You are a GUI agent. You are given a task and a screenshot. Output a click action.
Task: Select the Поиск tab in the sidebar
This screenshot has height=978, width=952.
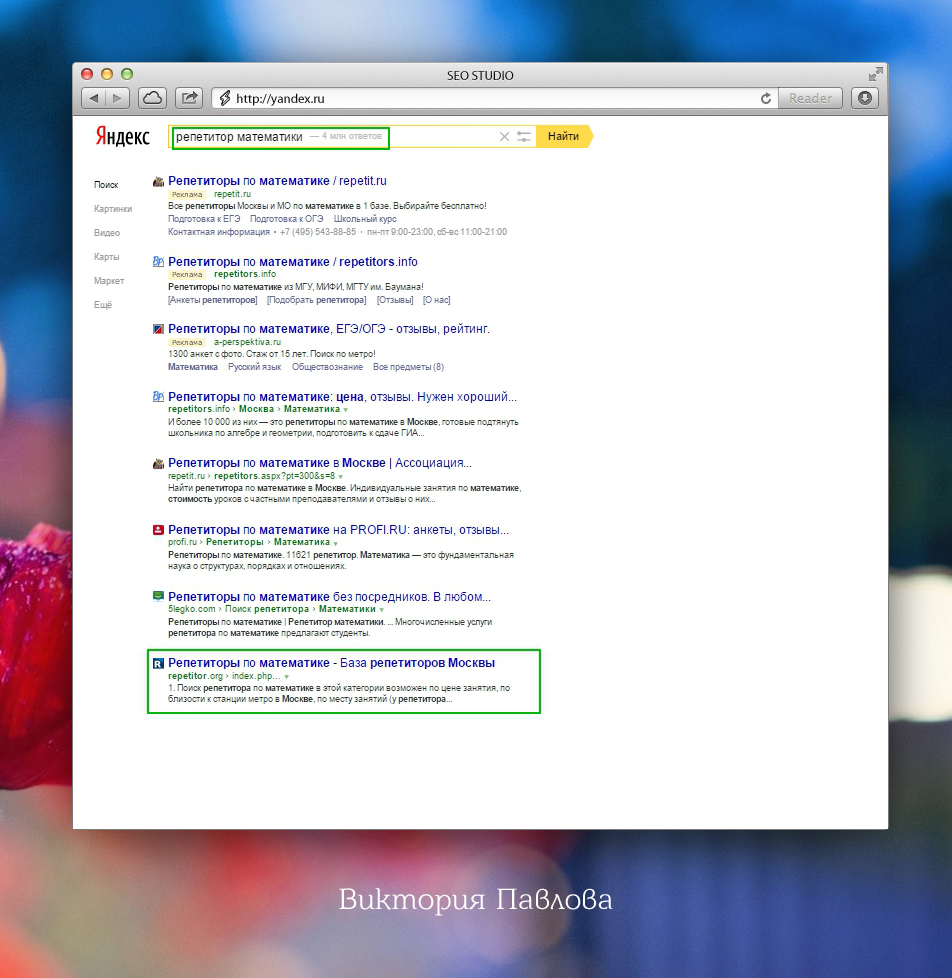click(x=106, y=185)
